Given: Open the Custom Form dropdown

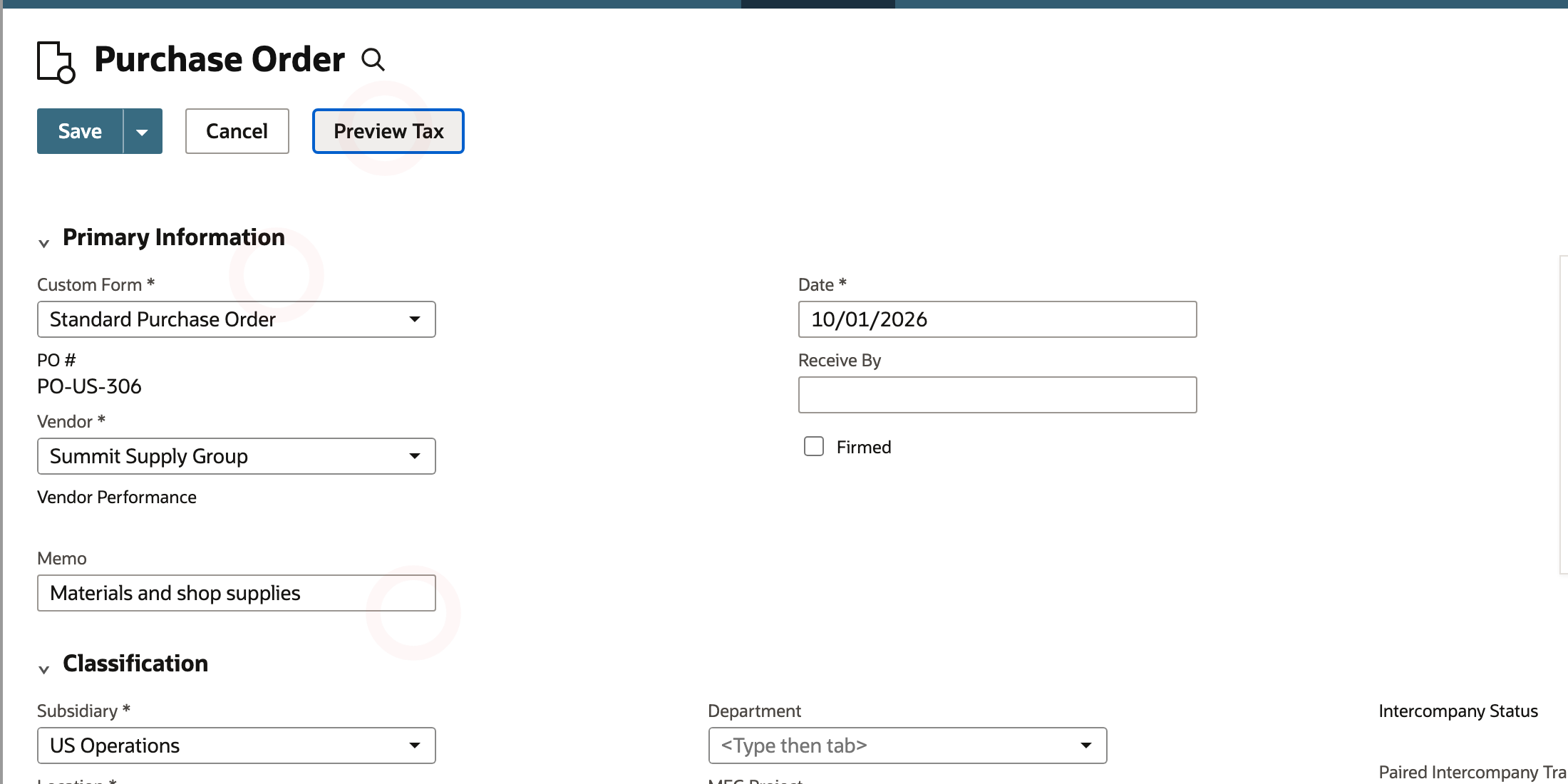Looking at the screenshot, I should point(237,319).
